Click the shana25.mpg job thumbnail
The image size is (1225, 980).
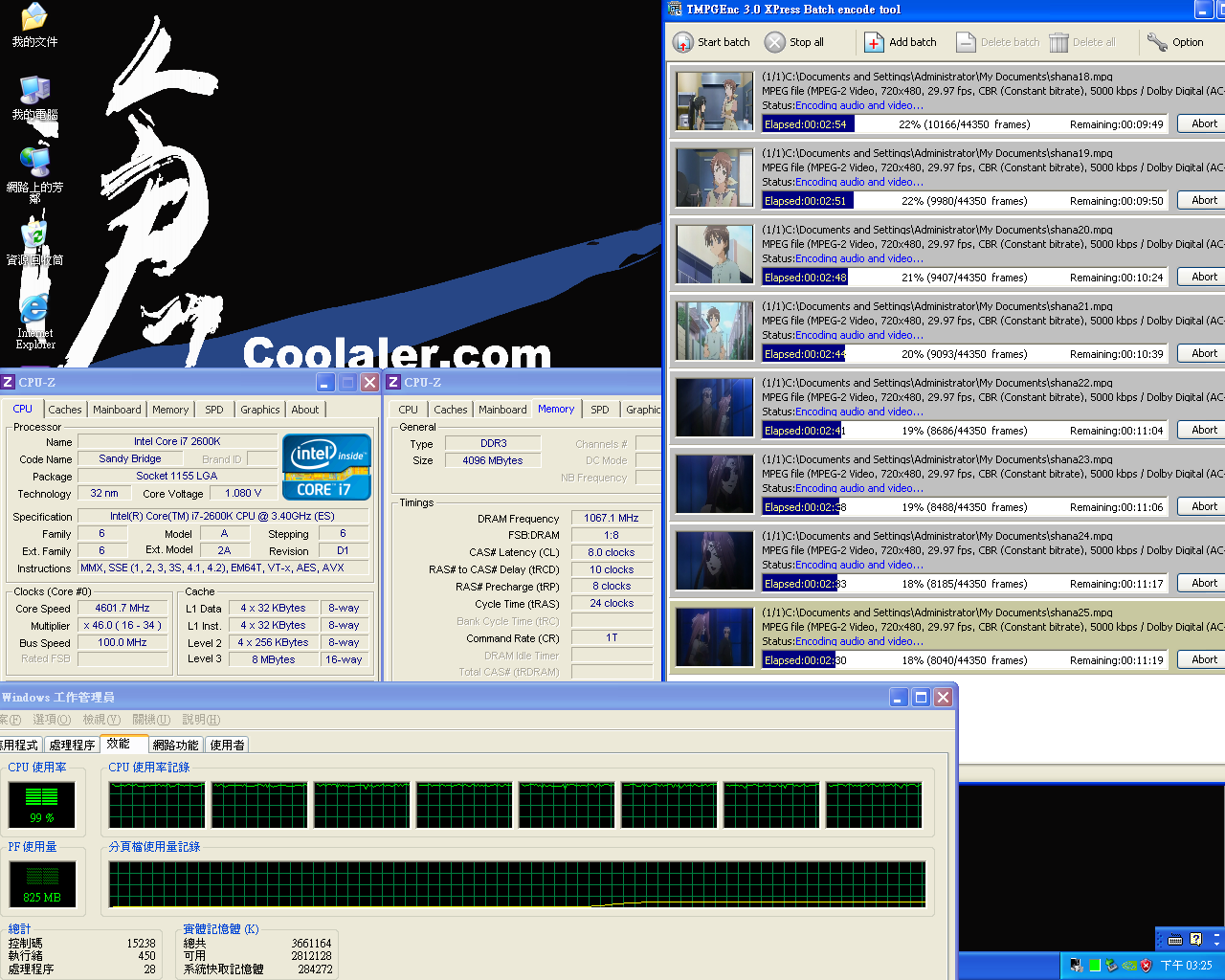tap(715, 636)
